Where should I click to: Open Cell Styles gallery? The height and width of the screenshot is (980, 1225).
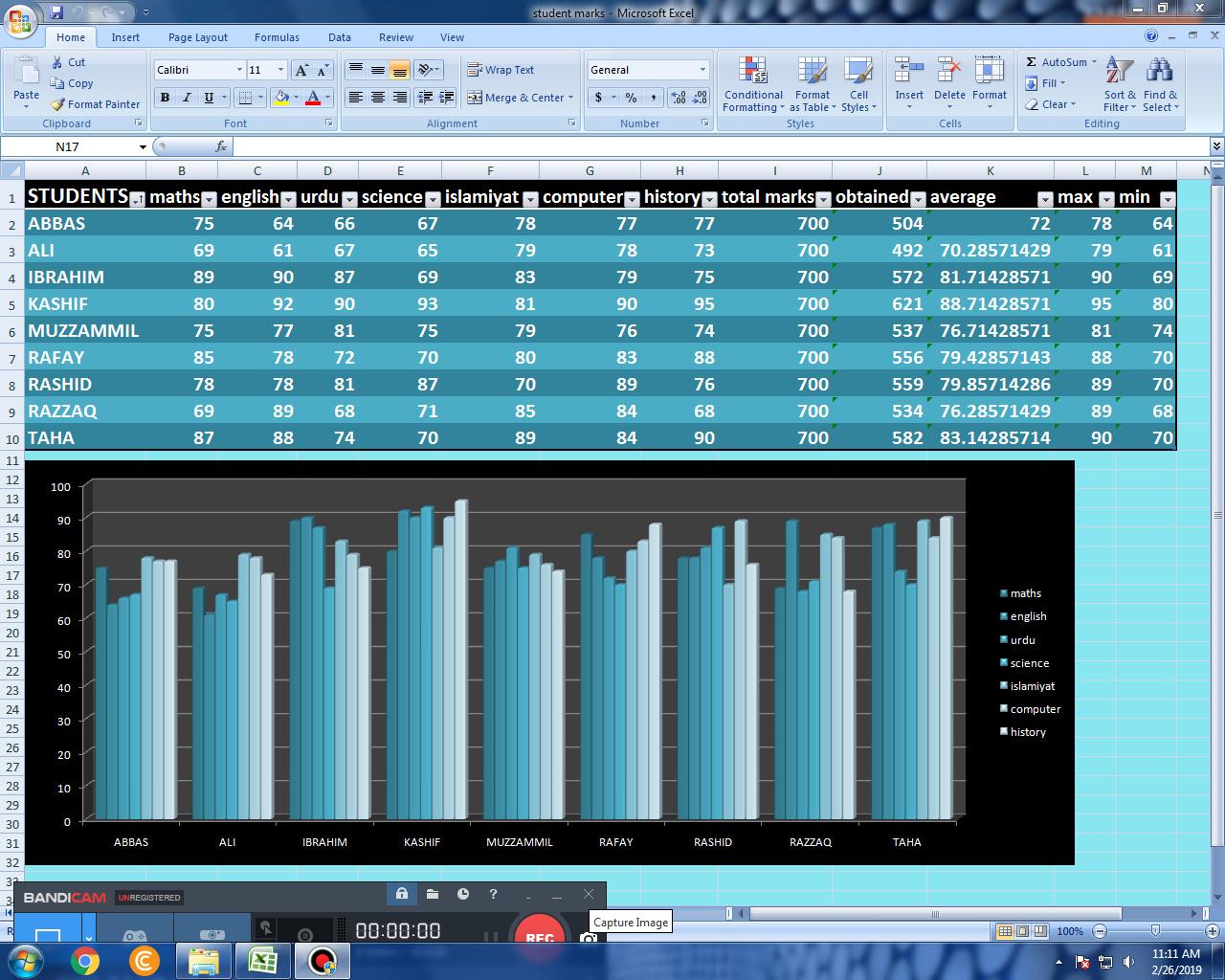tap(858, 86)
